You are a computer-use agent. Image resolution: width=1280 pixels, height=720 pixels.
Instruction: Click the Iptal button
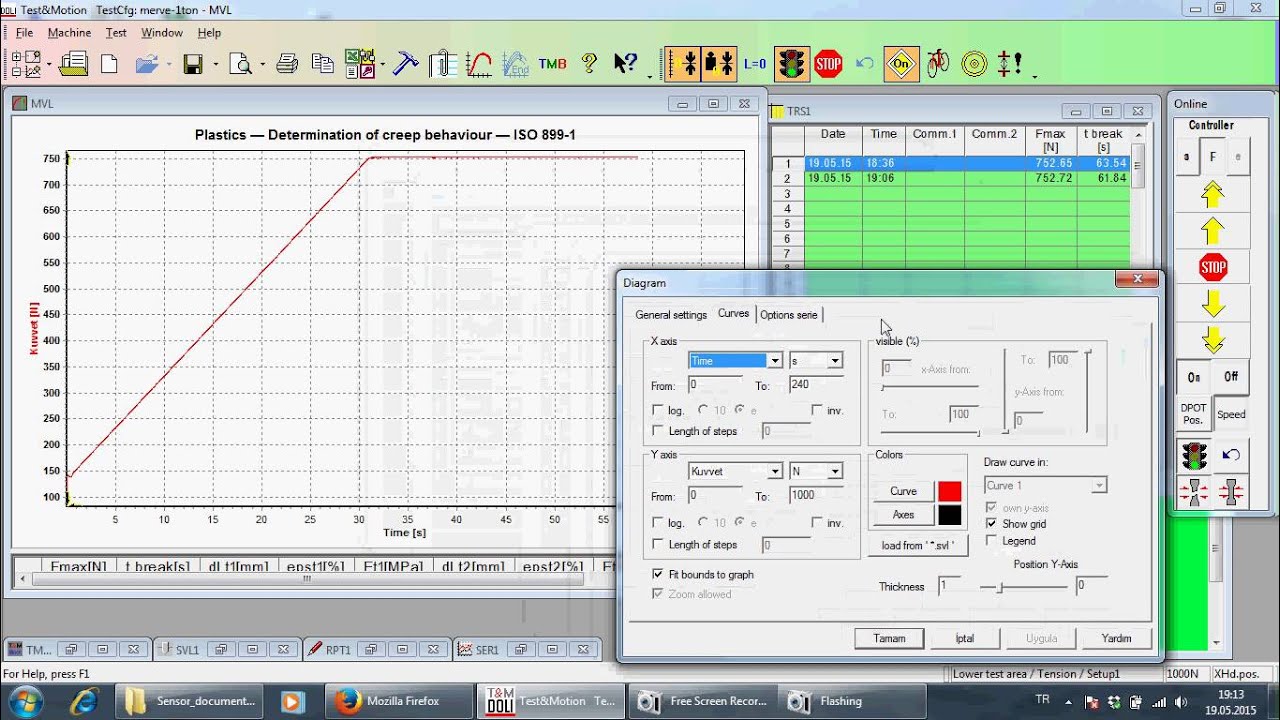pos(964,638)
